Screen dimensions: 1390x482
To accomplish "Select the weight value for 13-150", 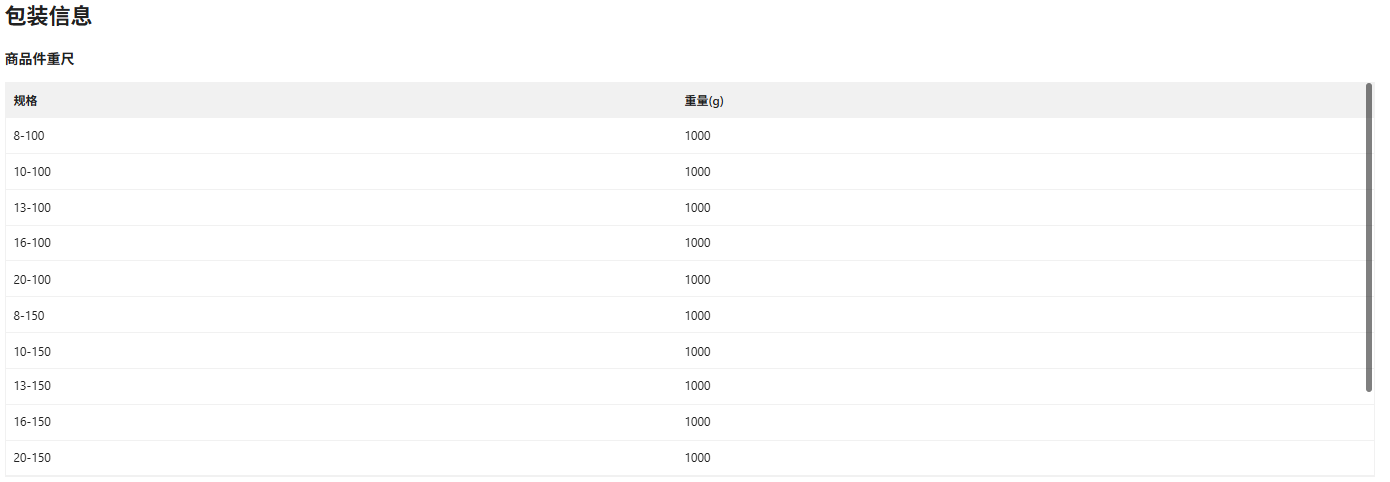I will (698, 386).
